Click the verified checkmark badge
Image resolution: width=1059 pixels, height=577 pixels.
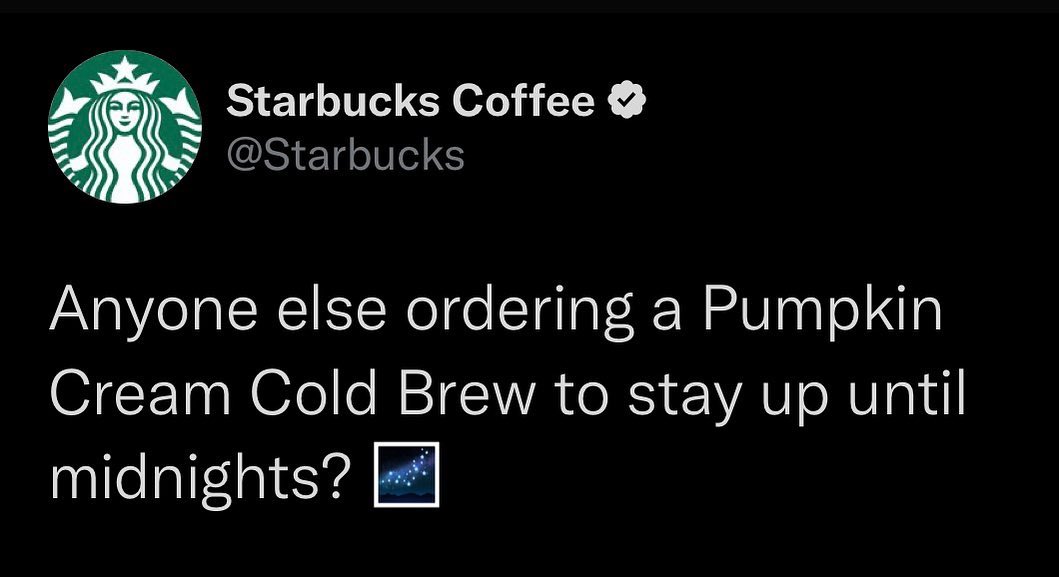point(629,101)
